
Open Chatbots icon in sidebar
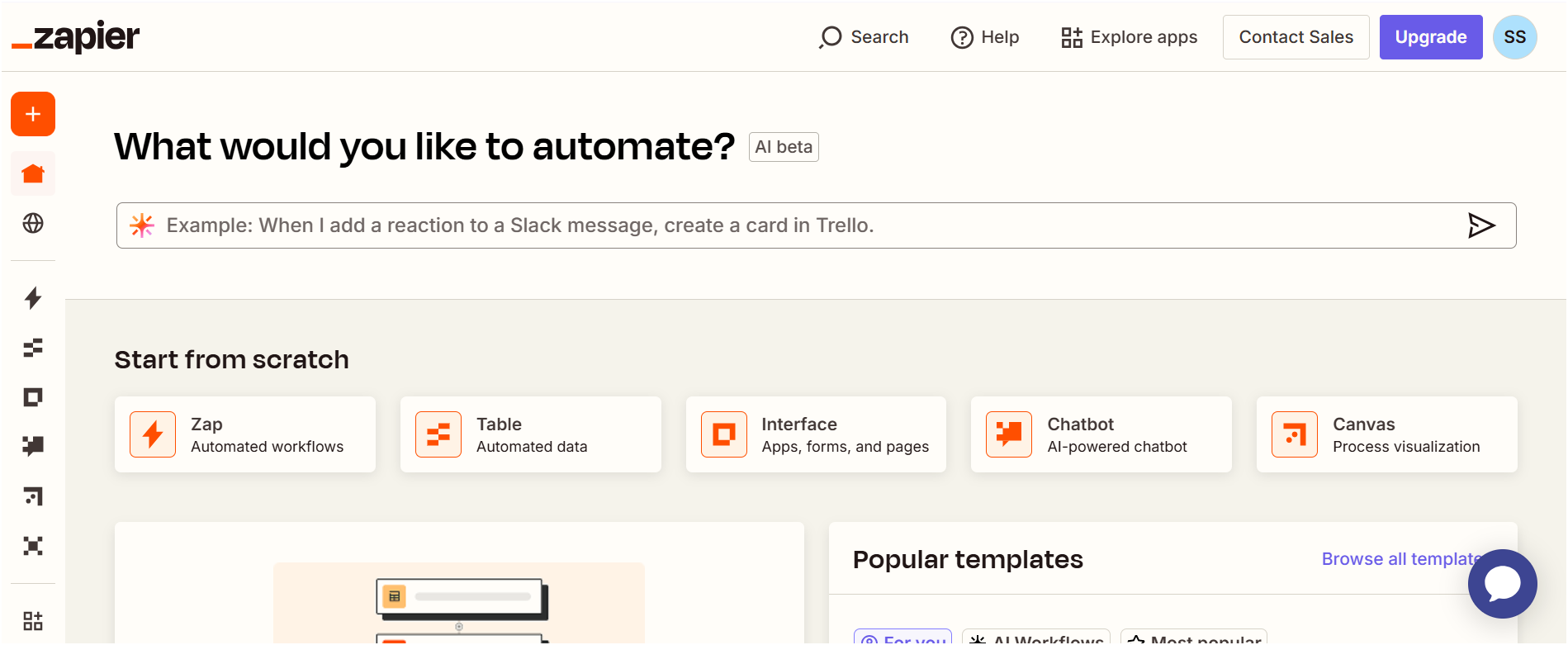click(33, 446)
